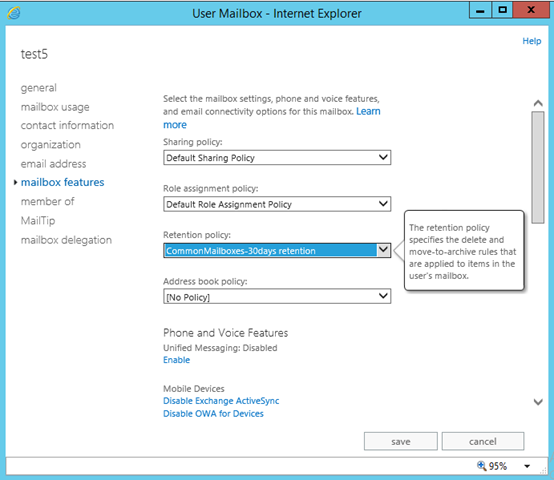Viewport: 554px width, 480px height.
Task: Switch to mailbox delegation section
Action: tap(66, 240)
